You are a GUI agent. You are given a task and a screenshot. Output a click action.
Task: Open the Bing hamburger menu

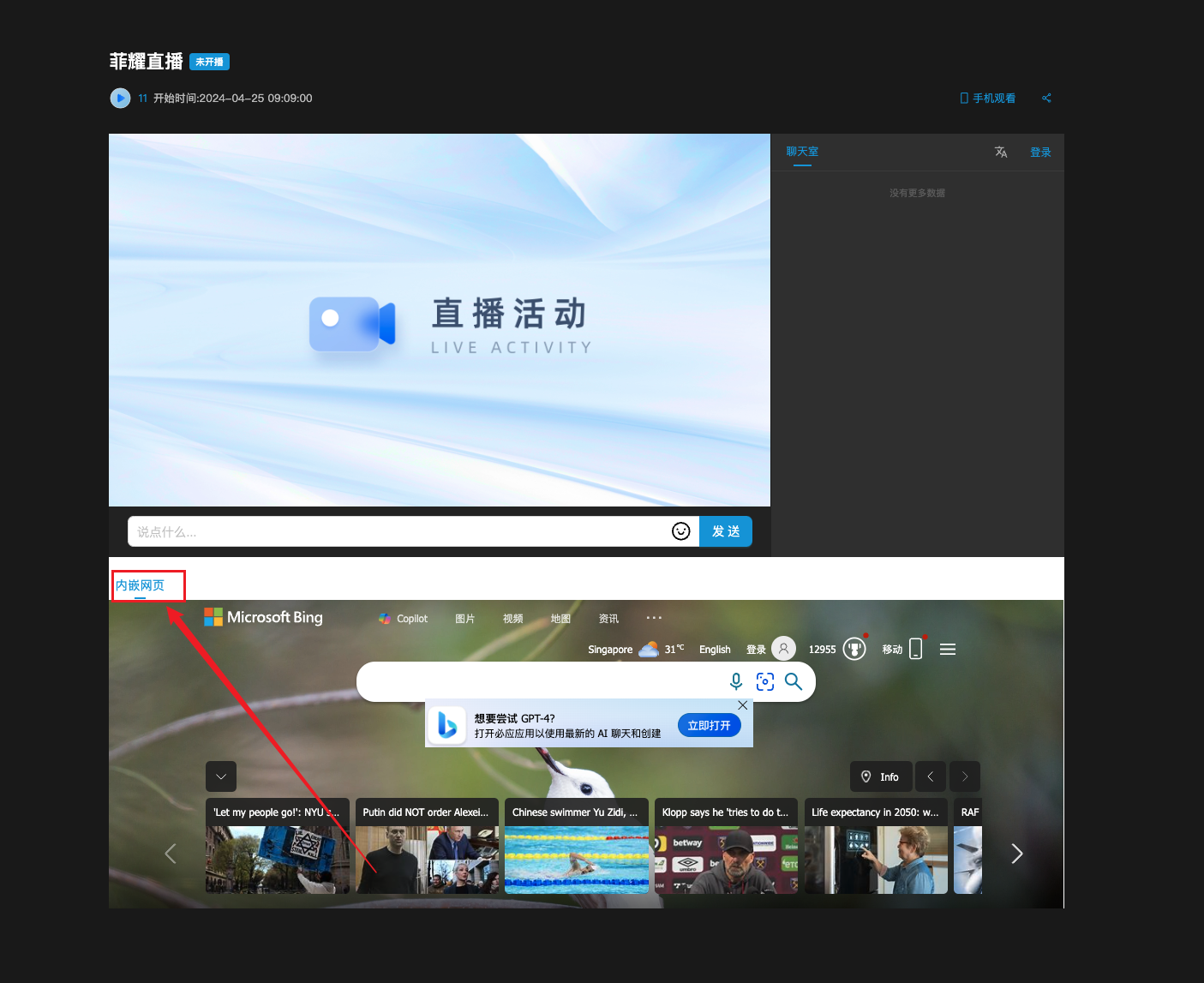pyautogui.click(x=948, y=650)
